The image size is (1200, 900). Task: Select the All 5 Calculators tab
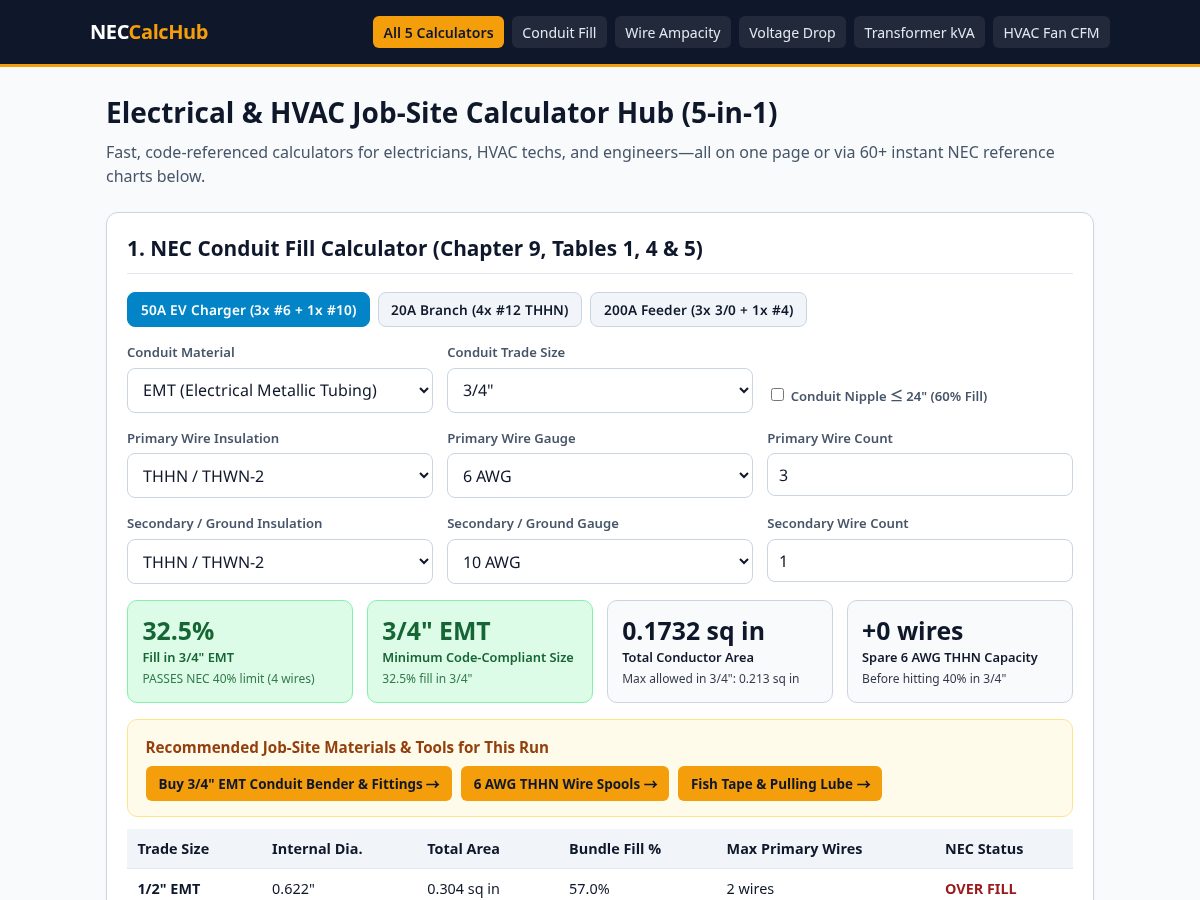(439, 32)
